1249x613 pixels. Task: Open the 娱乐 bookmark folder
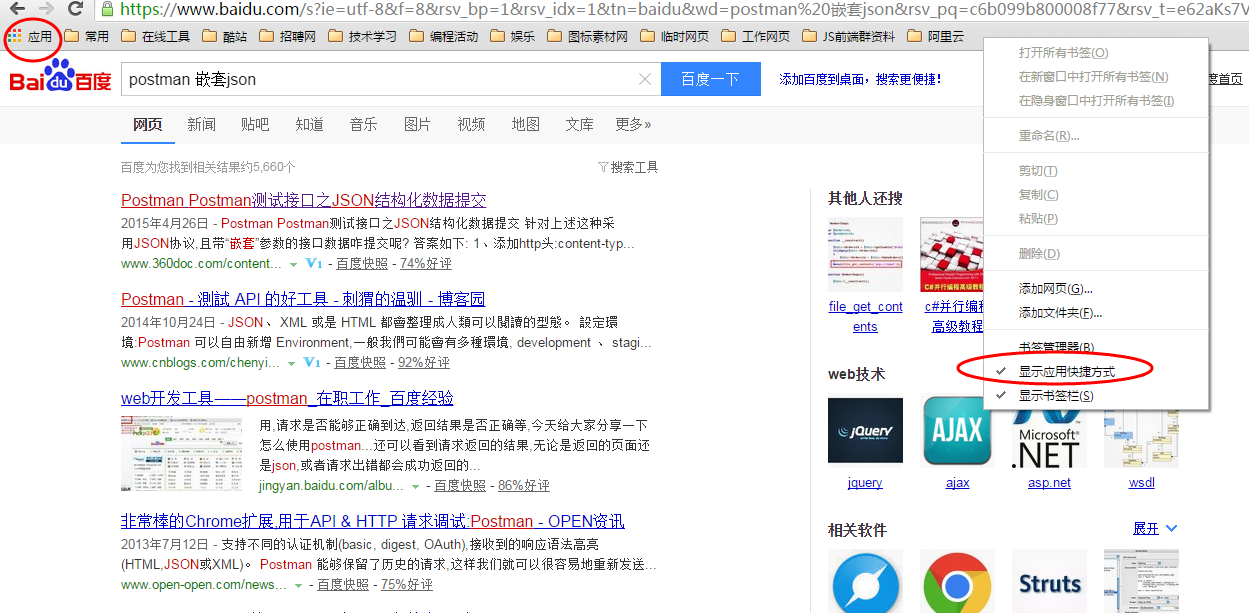click(512, 37)
